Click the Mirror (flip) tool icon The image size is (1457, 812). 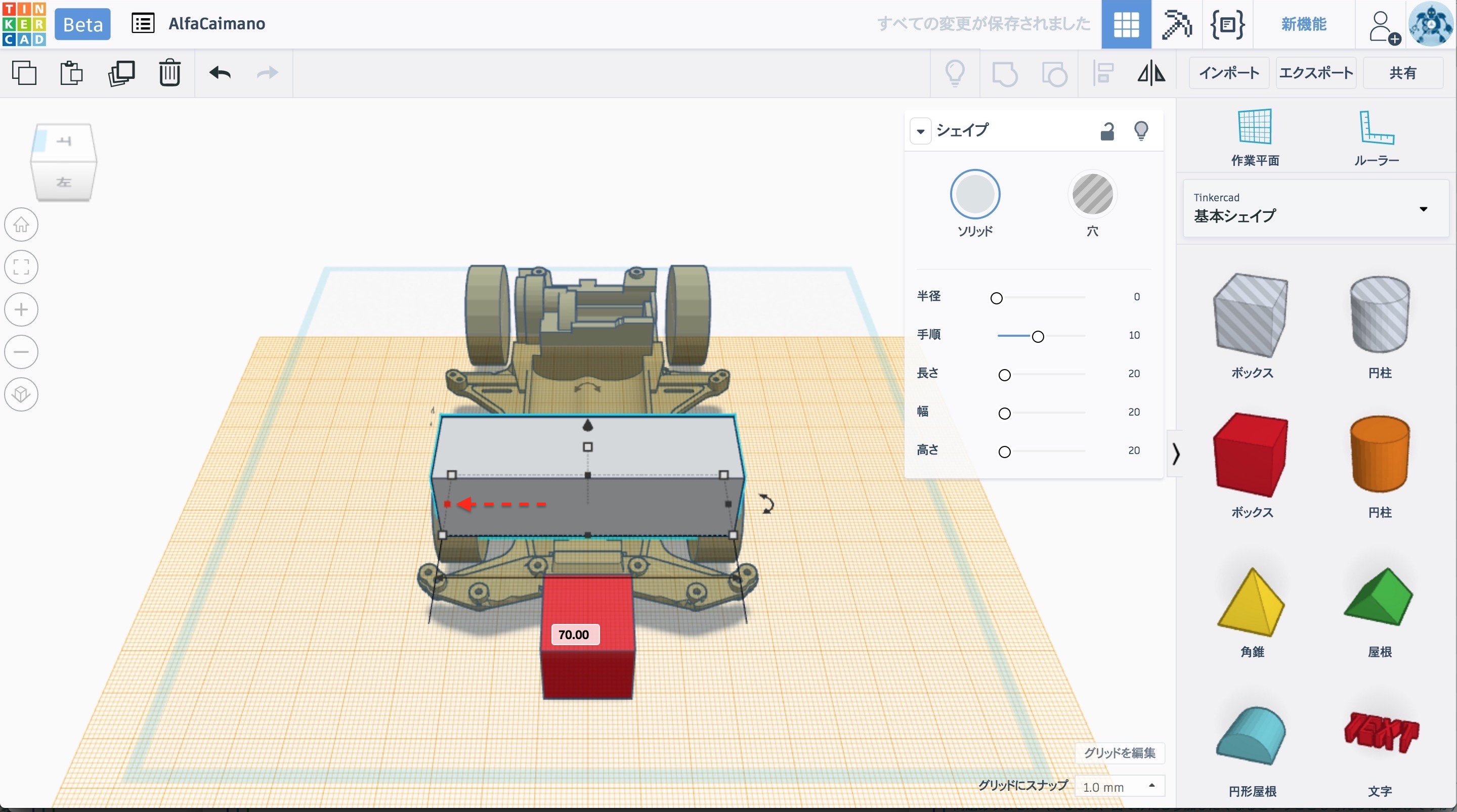tap(1151, 73)
